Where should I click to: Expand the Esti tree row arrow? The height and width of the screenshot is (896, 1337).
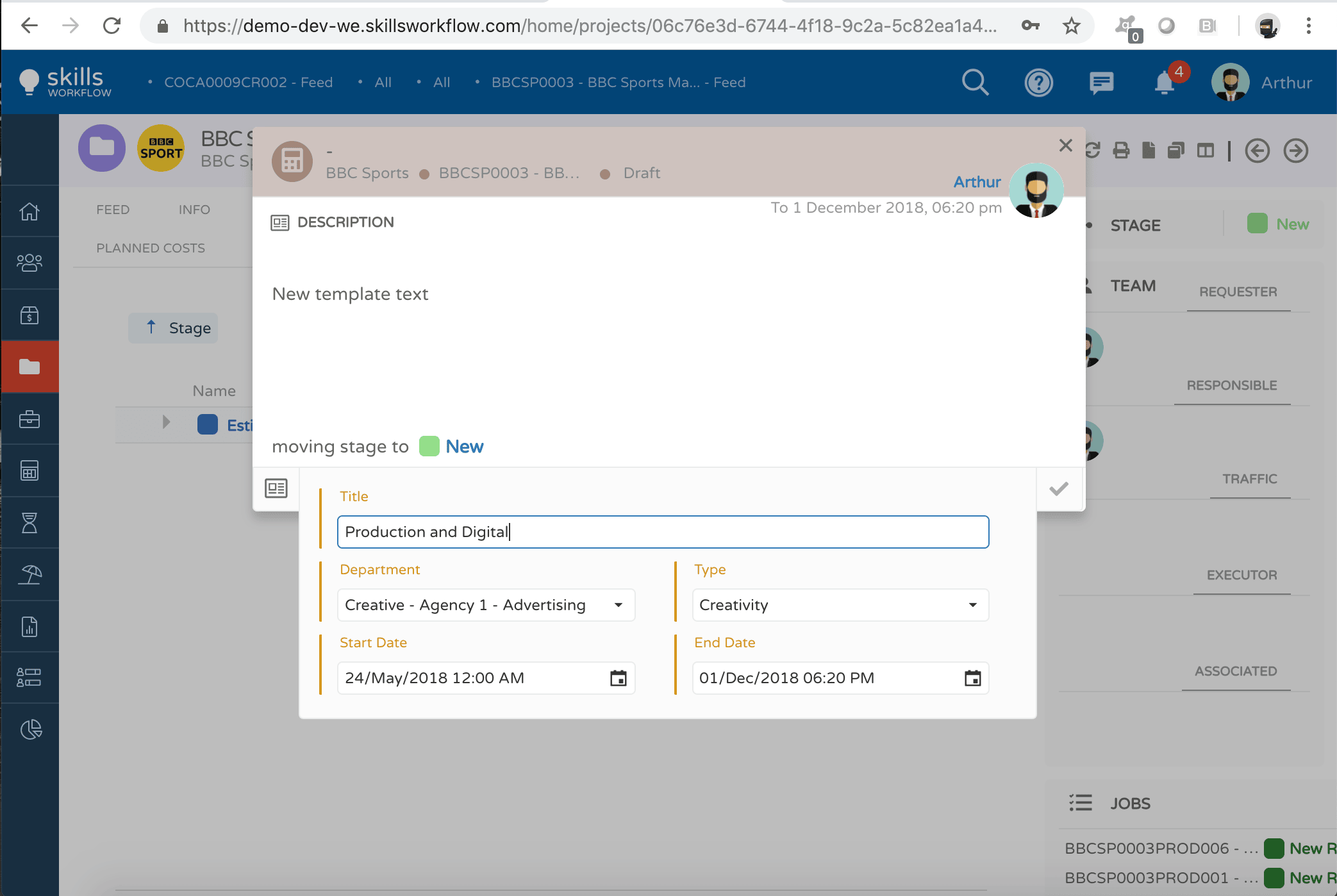[x=166, y=422]
